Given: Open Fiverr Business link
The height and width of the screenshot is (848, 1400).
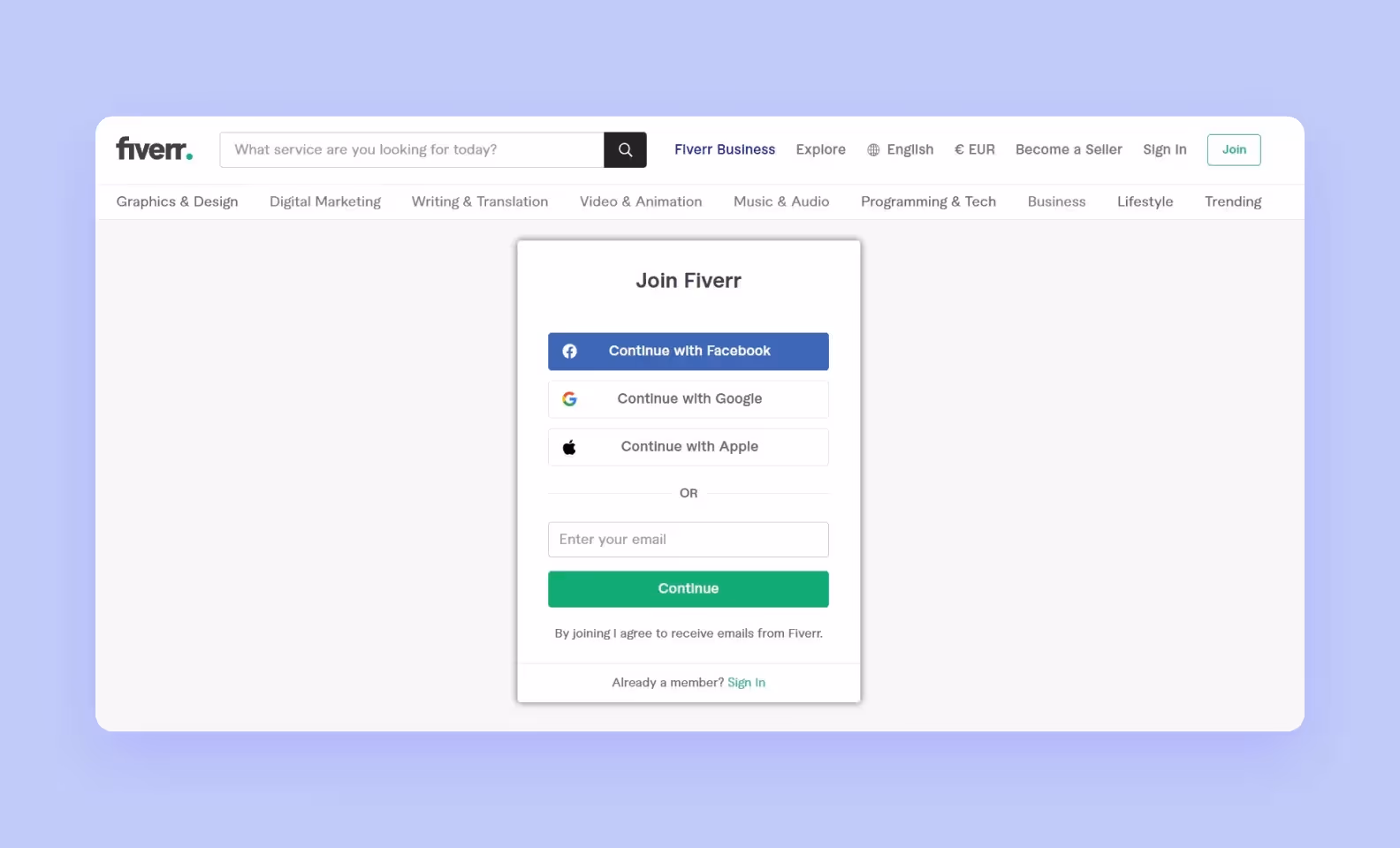Looking at the screenshot, I should [725, 150].
